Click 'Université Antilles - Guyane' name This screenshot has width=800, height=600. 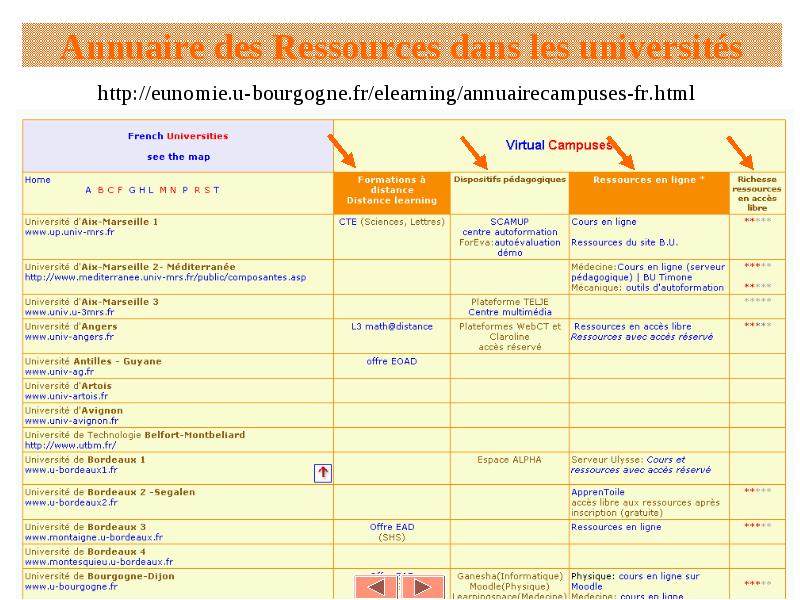[x=93, y=362]
